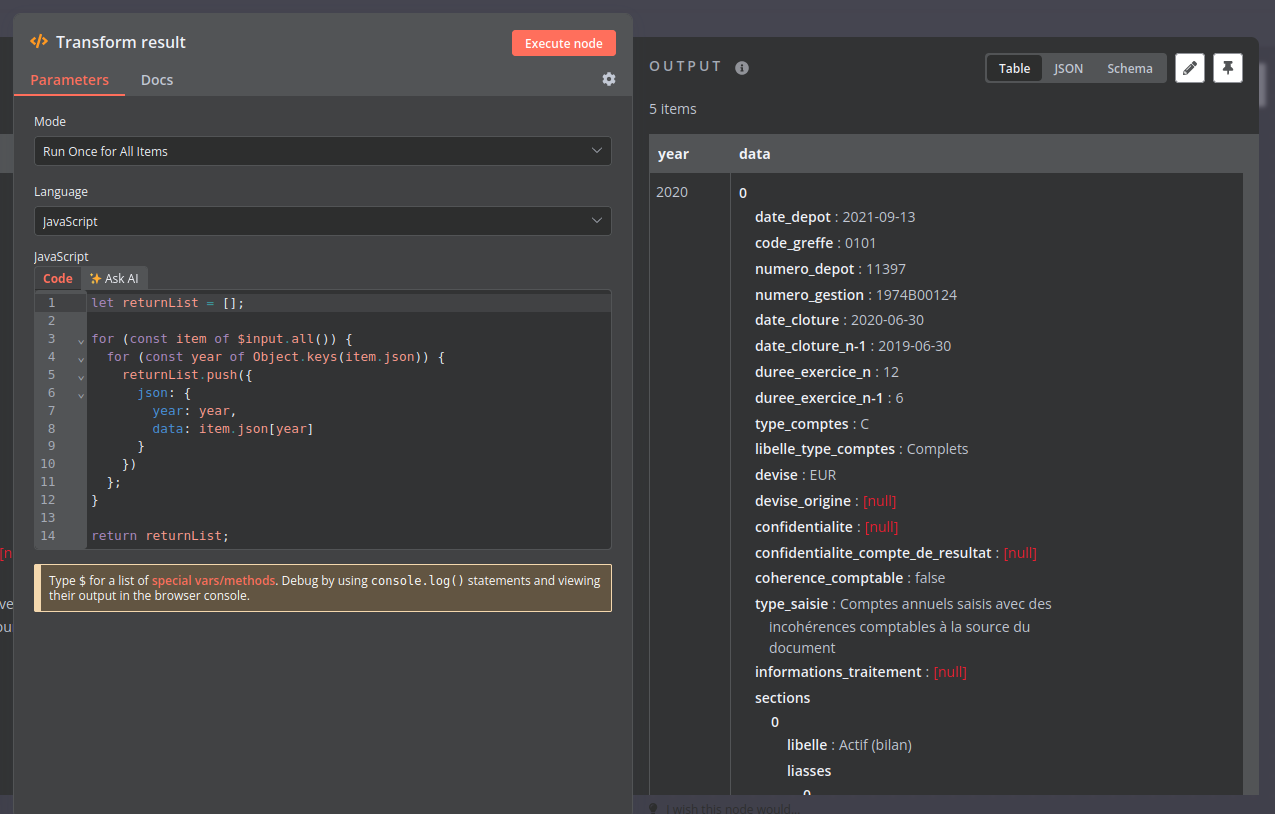Switch output view to Schema
This screenshot has width=1275, height=814.
[1129, 68]
